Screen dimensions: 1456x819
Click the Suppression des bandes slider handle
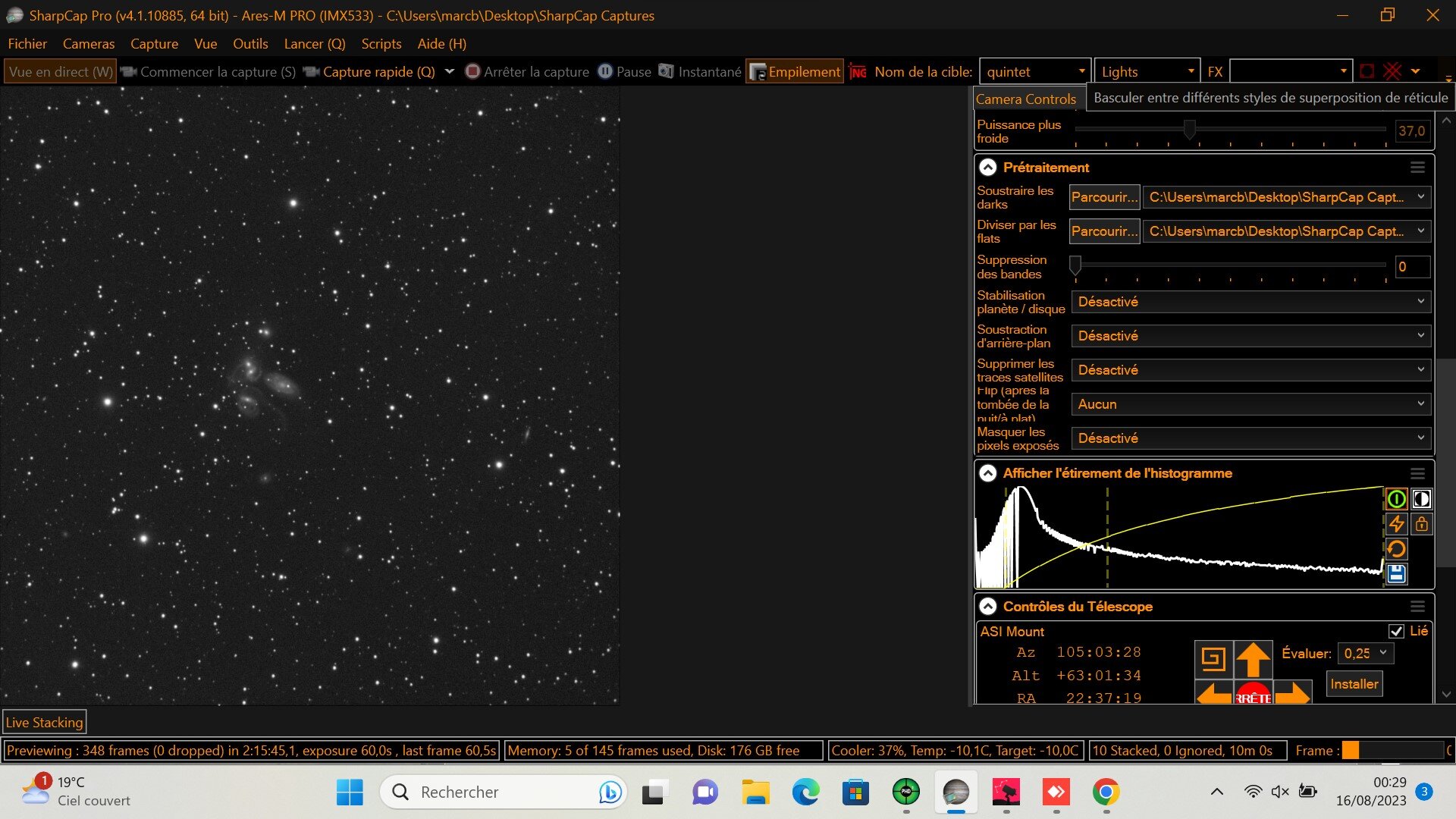click(1075, 265)
